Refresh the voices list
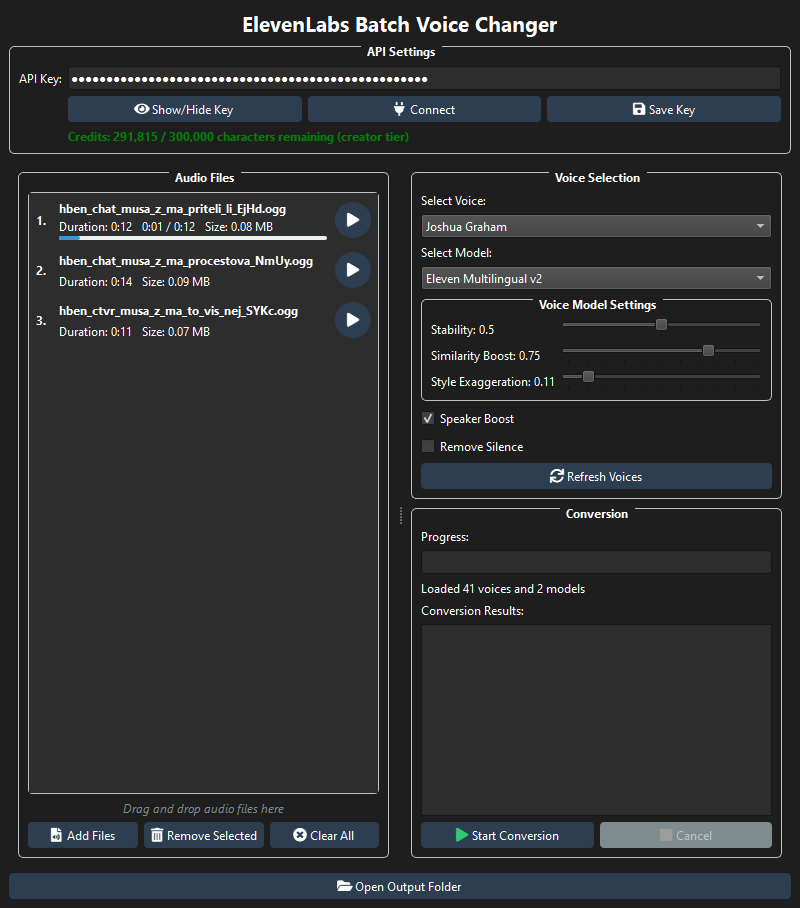 (x=596, y=476)
